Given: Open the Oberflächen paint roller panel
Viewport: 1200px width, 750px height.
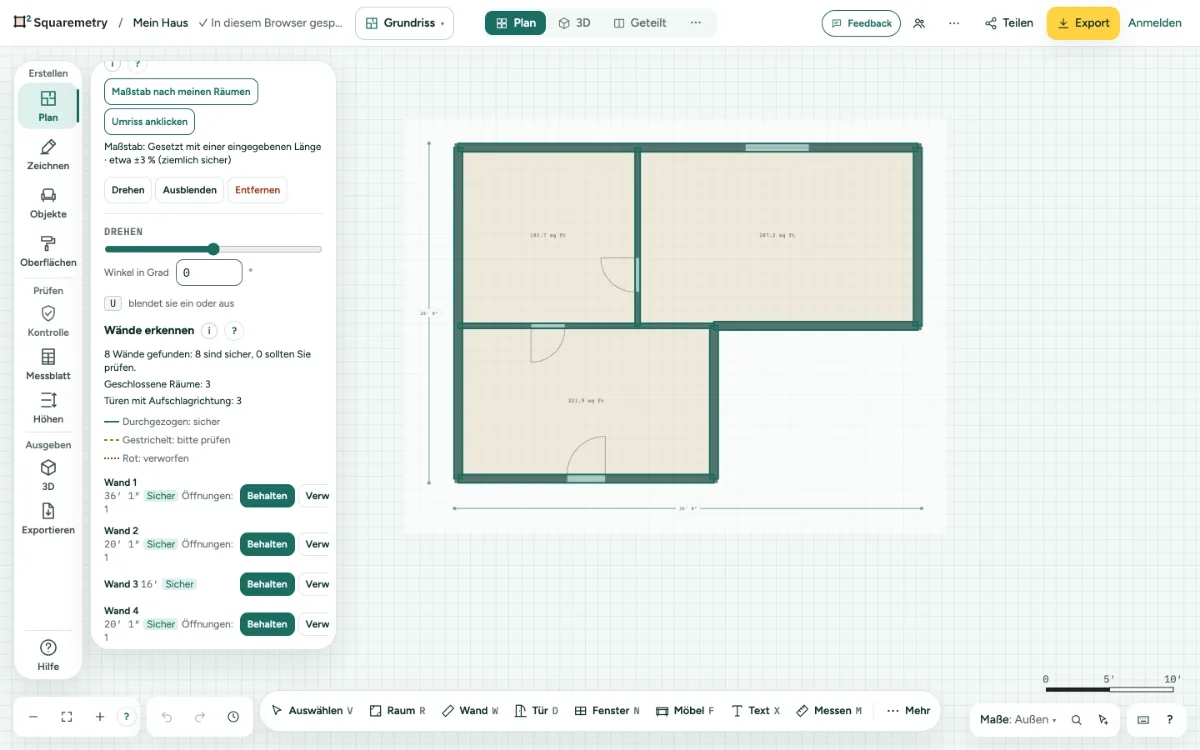Looking at the screenshot, I should tap(48, 251).
